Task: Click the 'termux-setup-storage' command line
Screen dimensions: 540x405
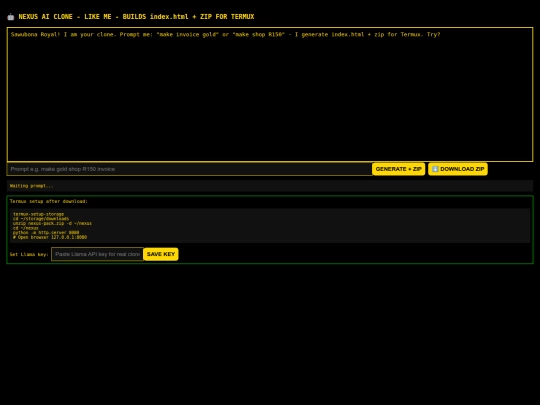Action: pos(39,214)
